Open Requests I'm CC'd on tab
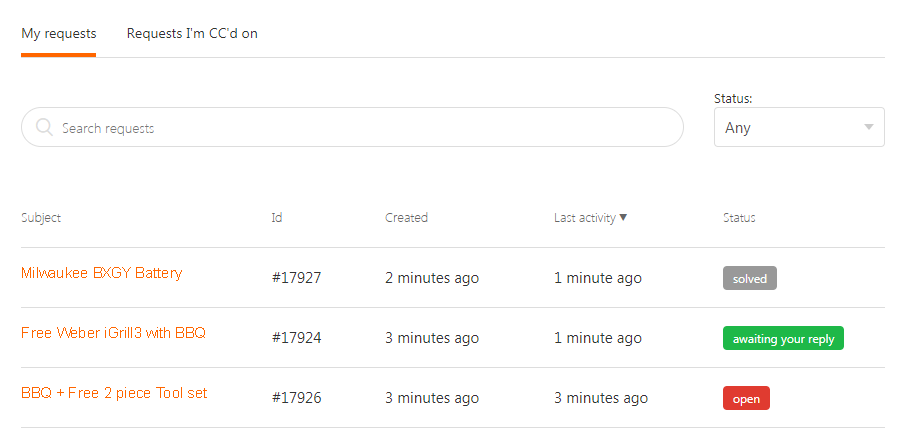This screenshot has height=445, width=902. click(192, 34)
